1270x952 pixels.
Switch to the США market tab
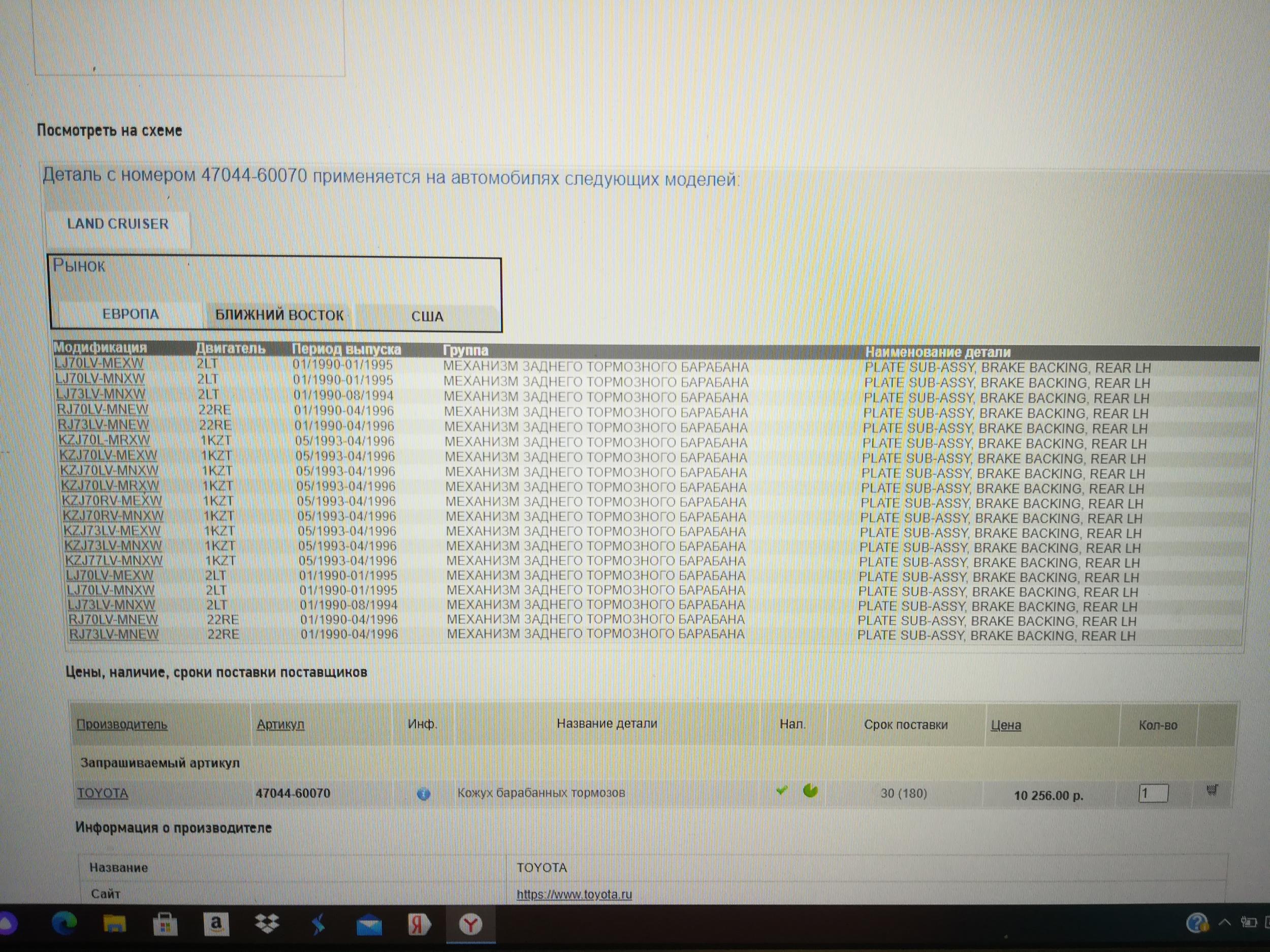(427, 316)
